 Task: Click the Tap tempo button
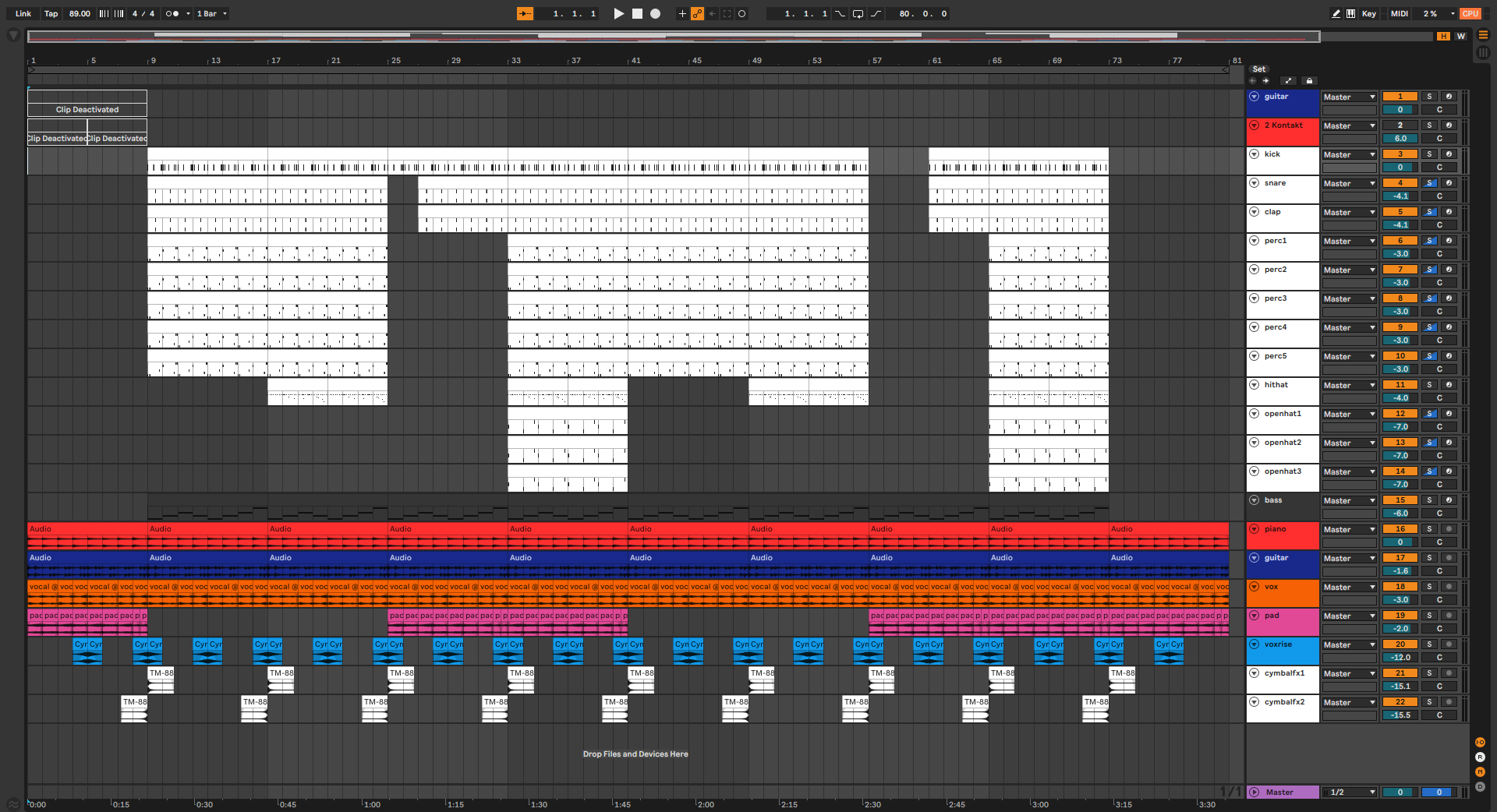pos(51,13)
